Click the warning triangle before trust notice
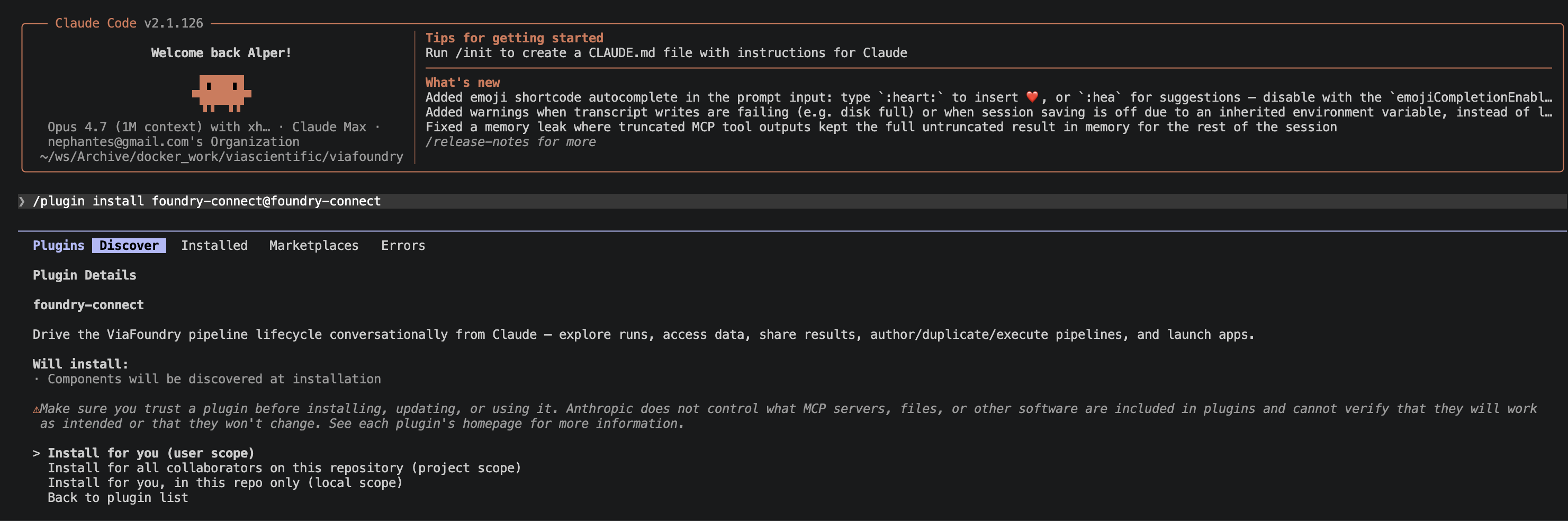The image size is (1568, 521). [37, 410]
